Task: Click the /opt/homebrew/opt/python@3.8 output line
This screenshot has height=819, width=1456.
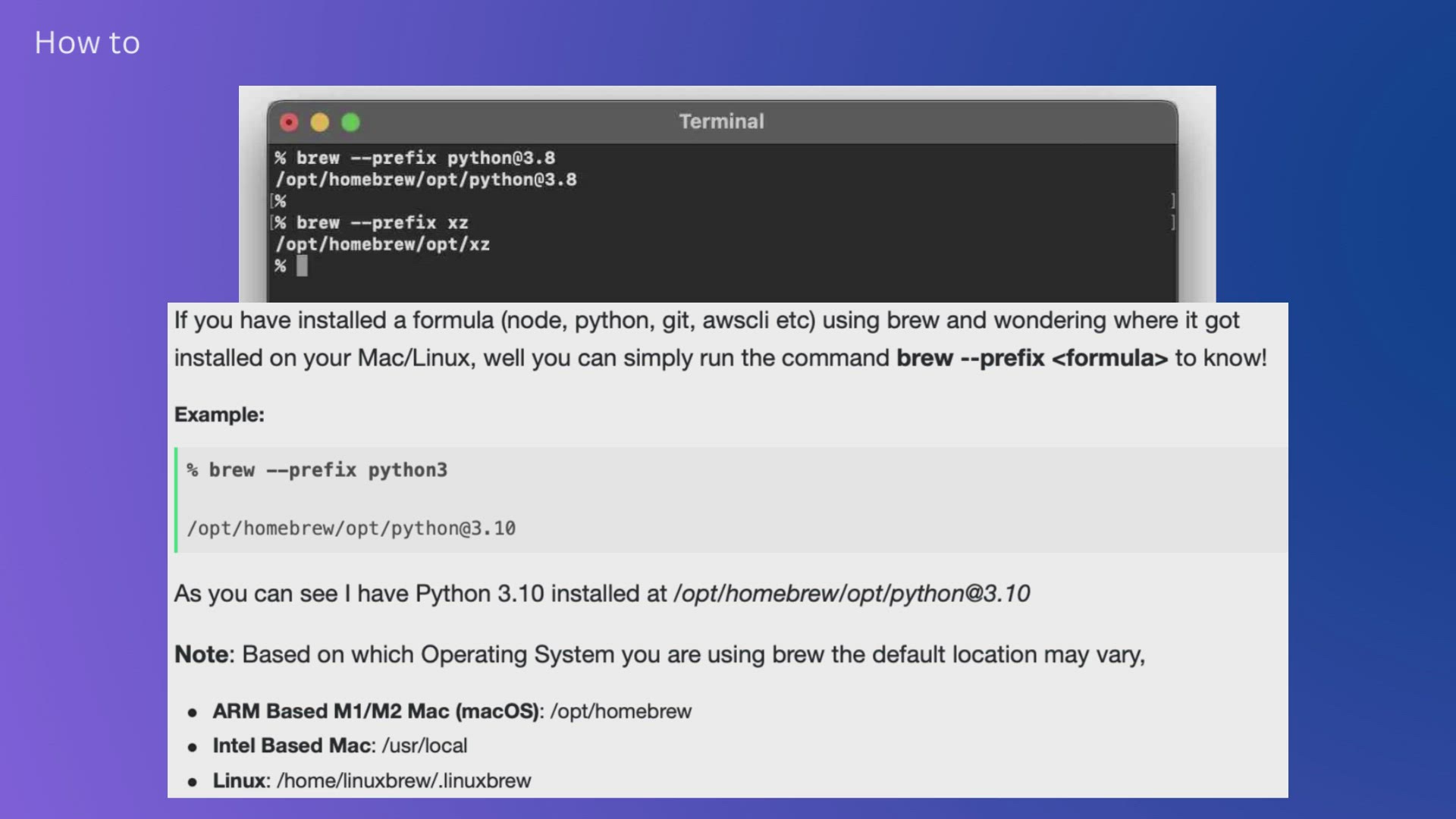Action: point(425,180)
